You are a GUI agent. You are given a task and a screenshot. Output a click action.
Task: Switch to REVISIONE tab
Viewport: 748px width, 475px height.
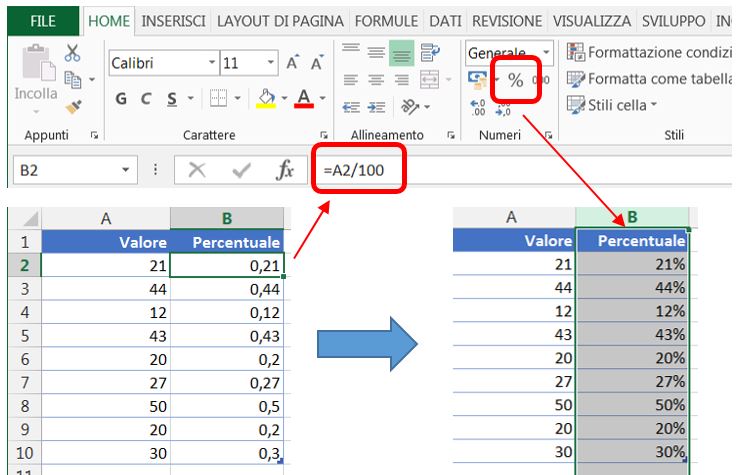click(507, 21)
